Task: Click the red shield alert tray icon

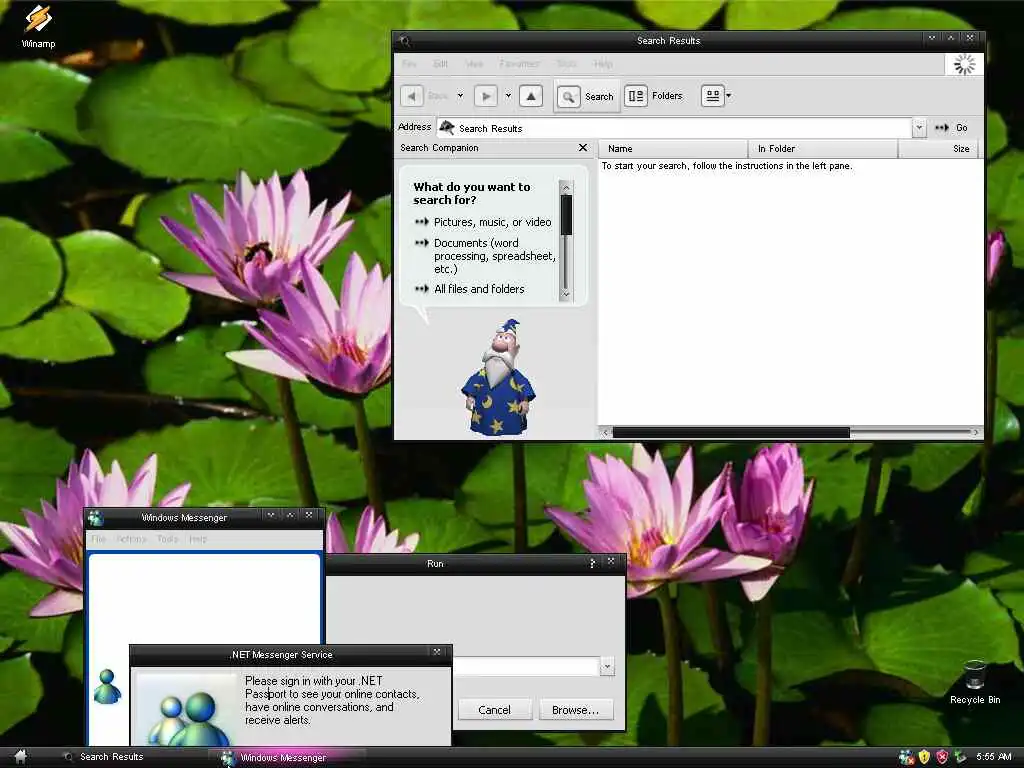Action: click(942, 757)
